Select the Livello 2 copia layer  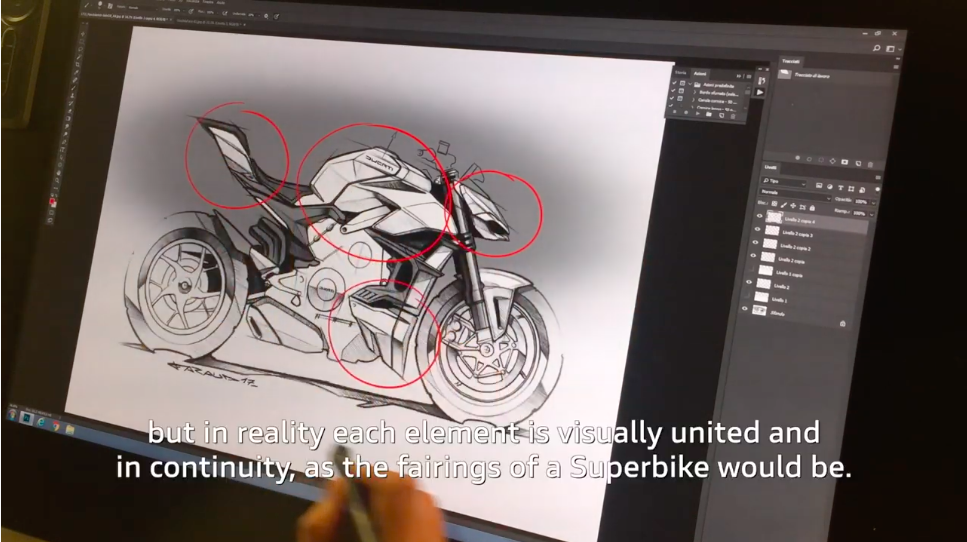click(790, 260)
